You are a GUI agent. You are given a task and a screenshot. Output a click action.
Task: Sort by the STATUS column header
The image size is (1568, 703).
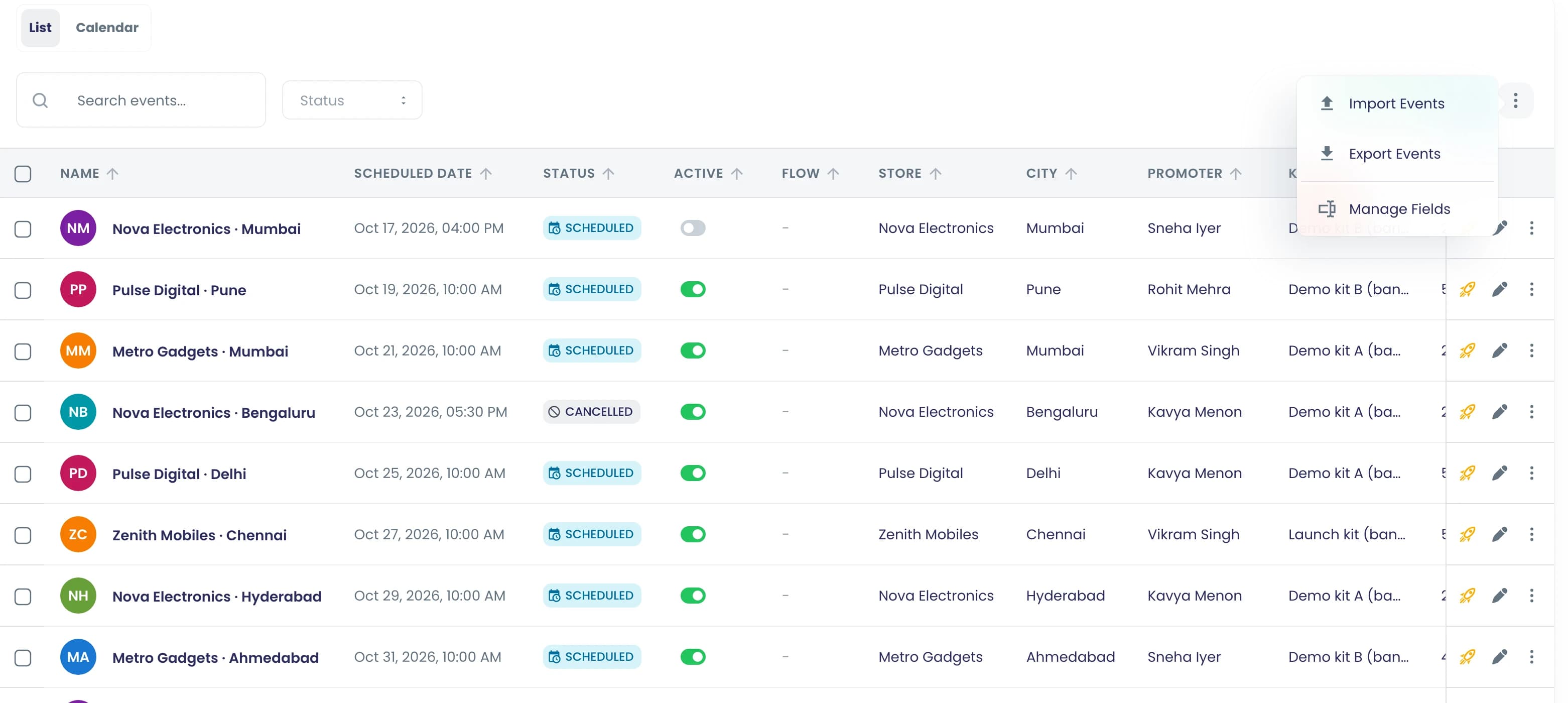tap(578, 174)
